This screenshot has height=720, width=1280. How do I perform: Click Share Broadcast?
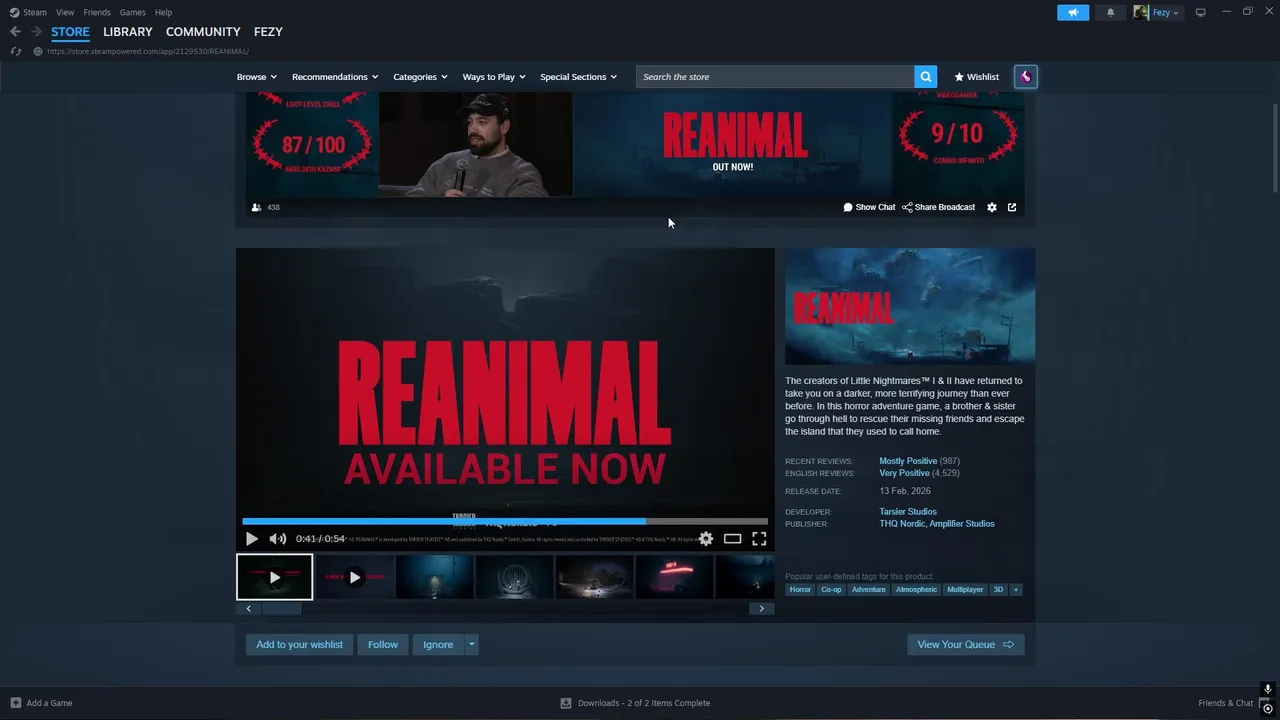938,207
